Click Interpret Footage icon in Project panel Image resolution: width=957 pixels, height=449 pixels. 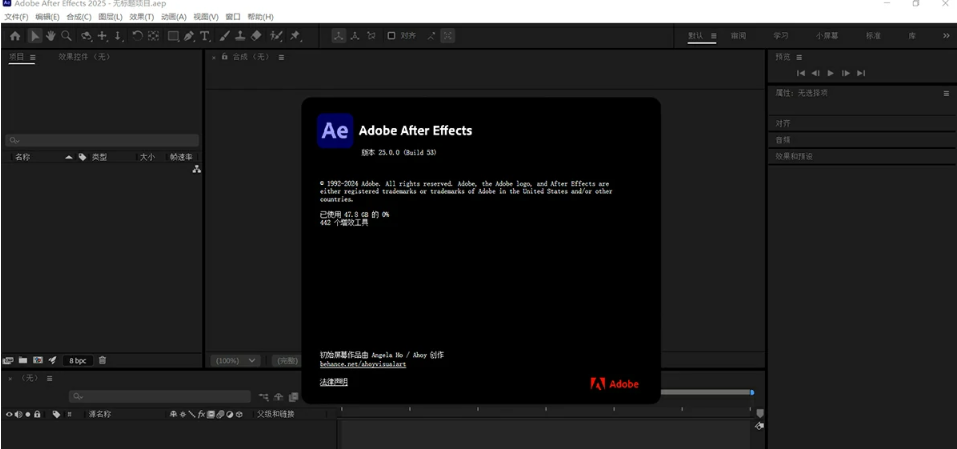8,361
